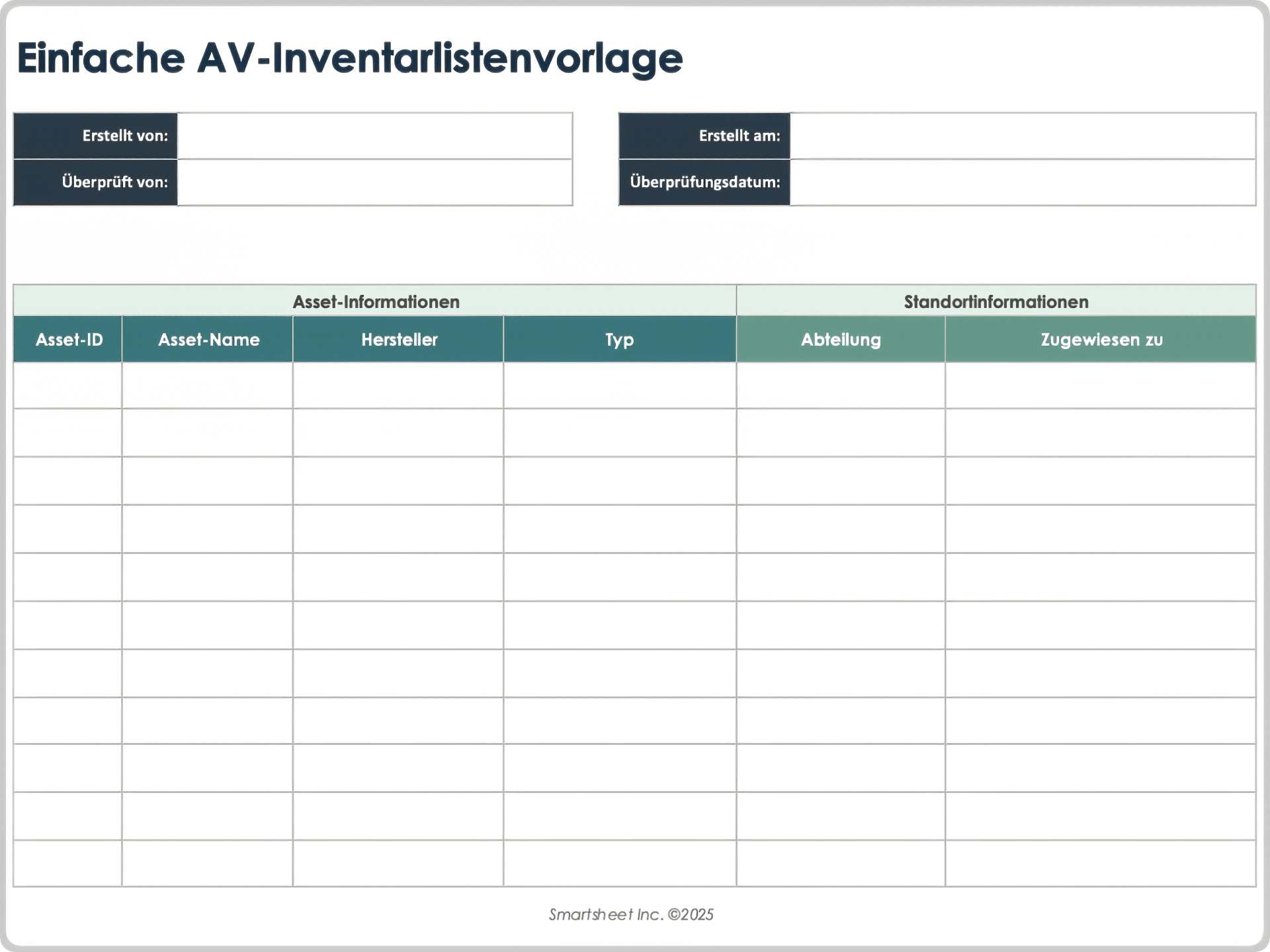Click the 'Überprüft von' input field
Image resolution: width=1270 pixels, height=952 pixels.
(374, 182)
